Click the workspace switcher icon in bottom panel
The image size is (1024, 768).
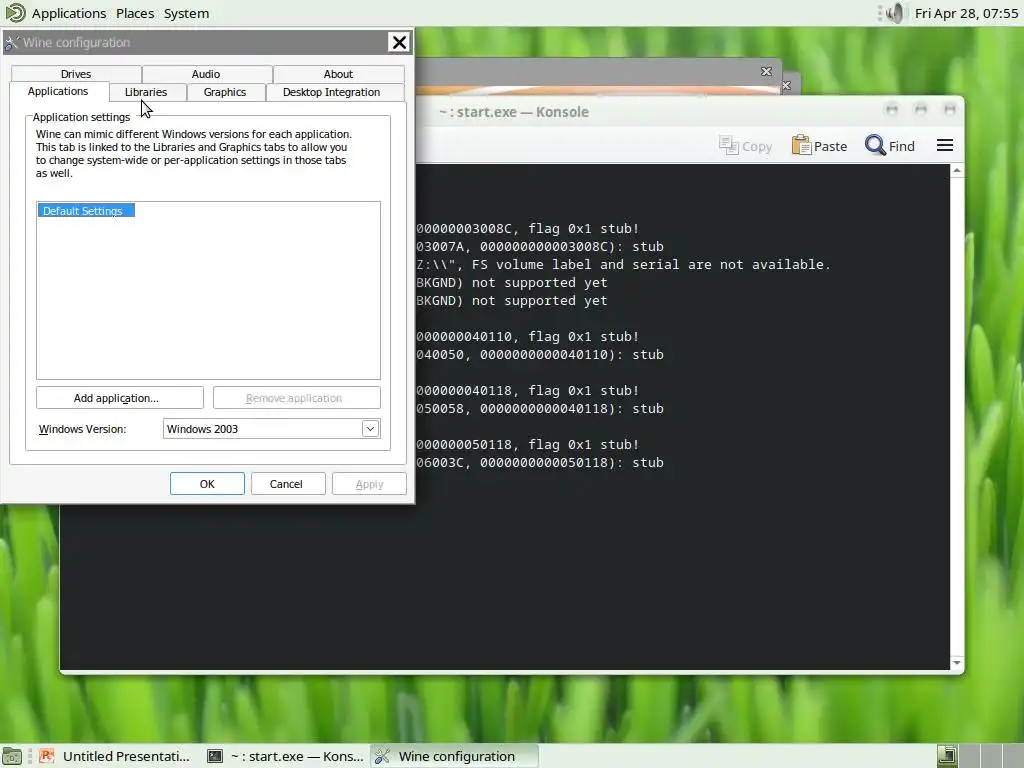(x=947, y=756)
